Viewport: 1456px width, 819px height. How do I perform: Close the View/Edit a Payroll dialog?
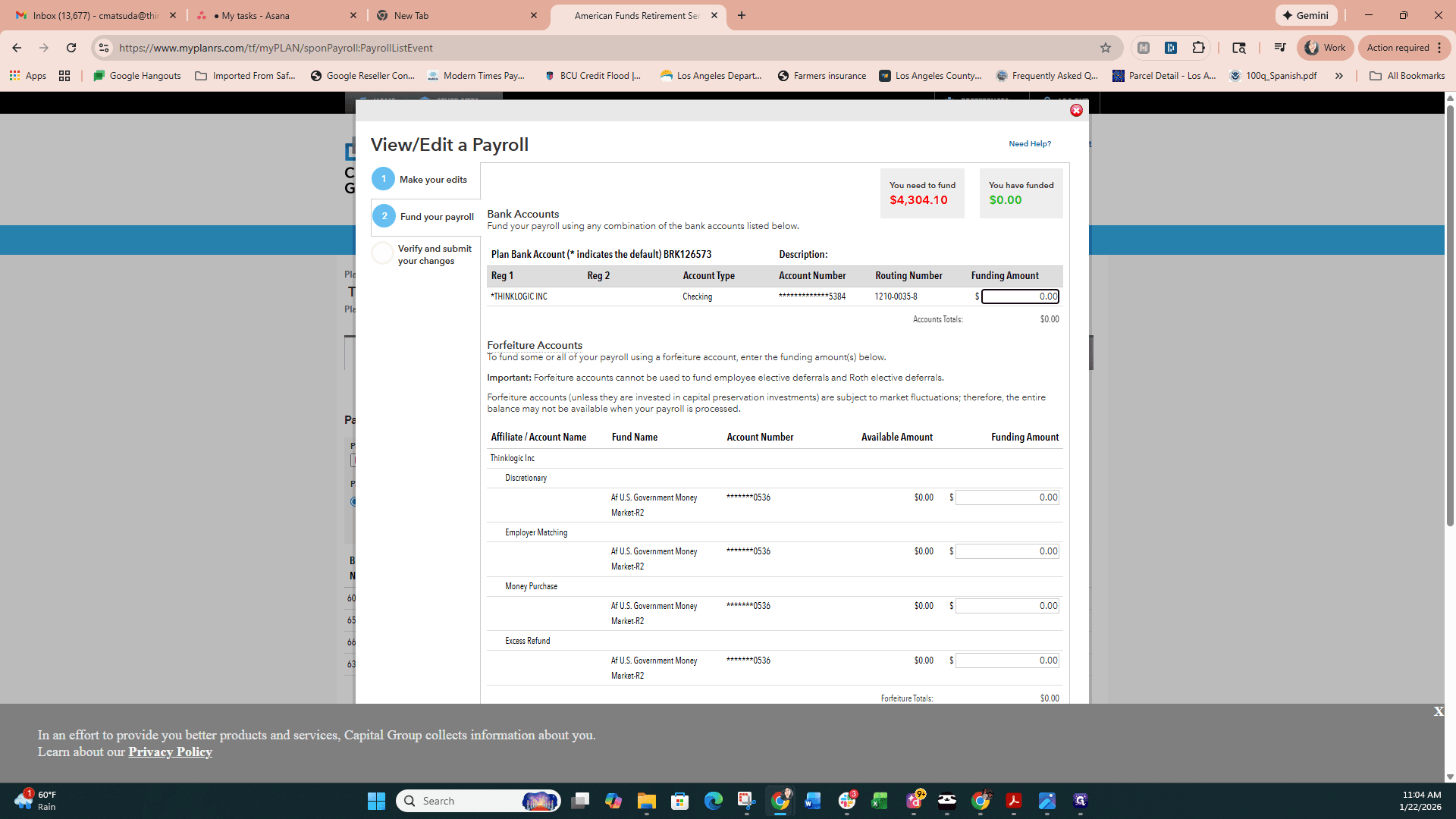point(1076,111)
